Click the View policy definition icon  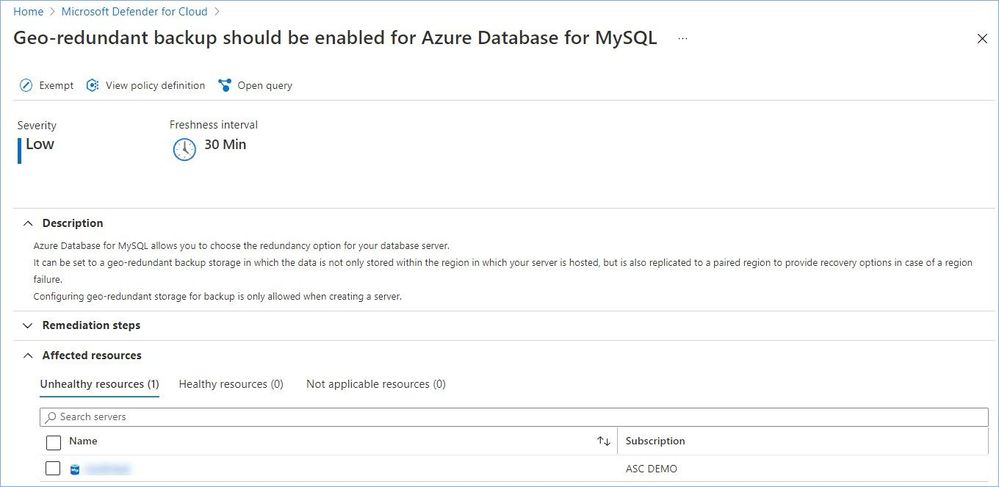click(x=92, y=85)
